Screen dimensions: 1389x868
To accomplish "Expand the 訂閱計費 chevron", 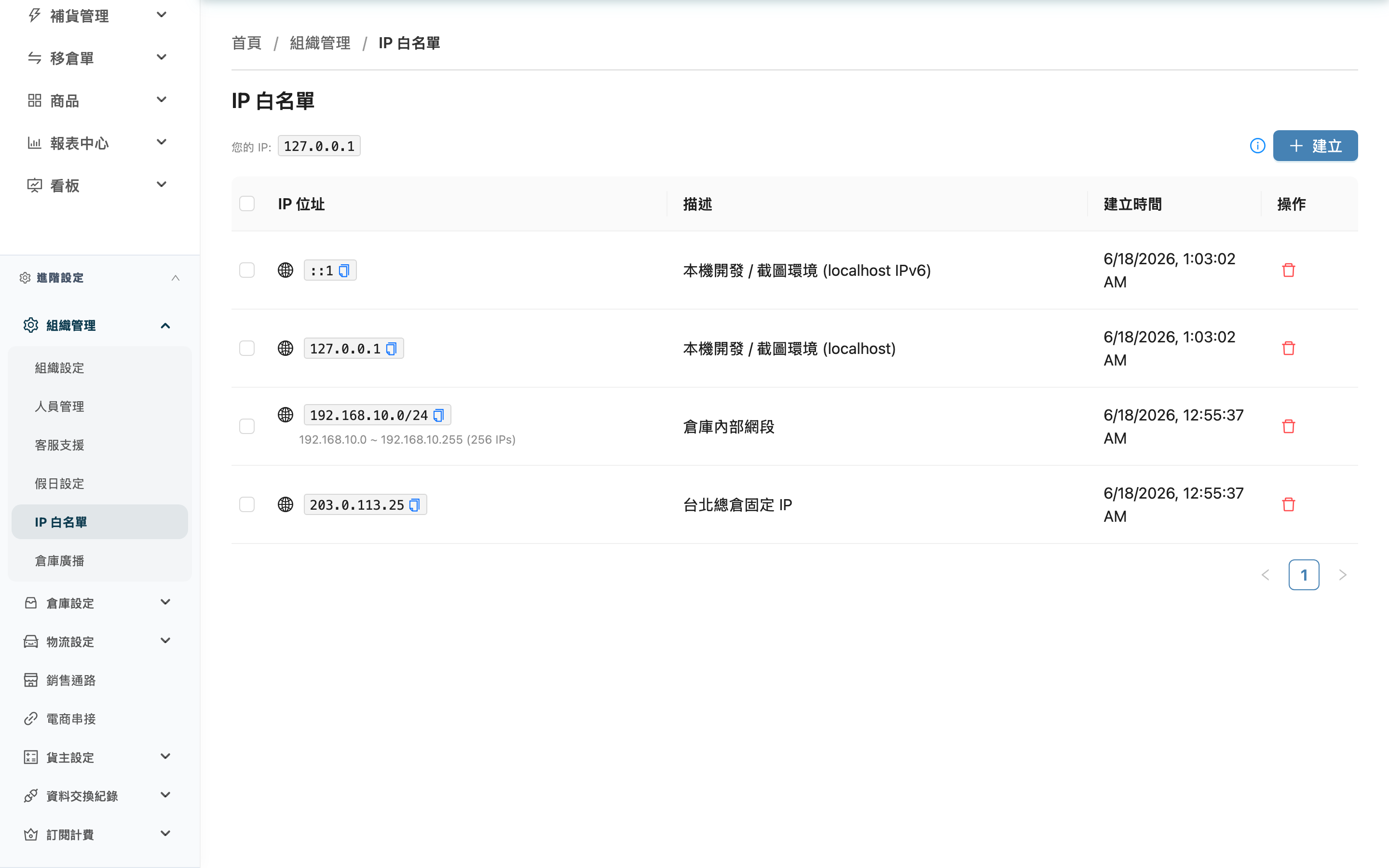I will click(165, 834).
